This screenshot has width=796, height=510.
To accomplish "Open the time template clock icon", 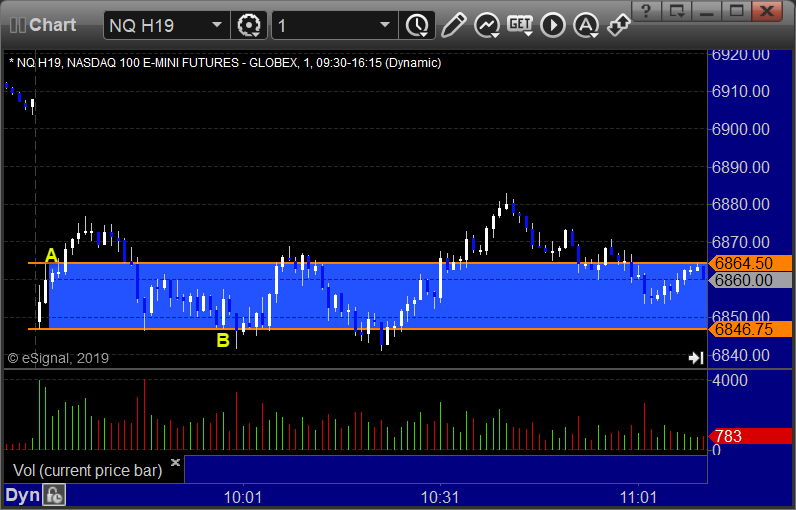I will (x=417, y=25).
